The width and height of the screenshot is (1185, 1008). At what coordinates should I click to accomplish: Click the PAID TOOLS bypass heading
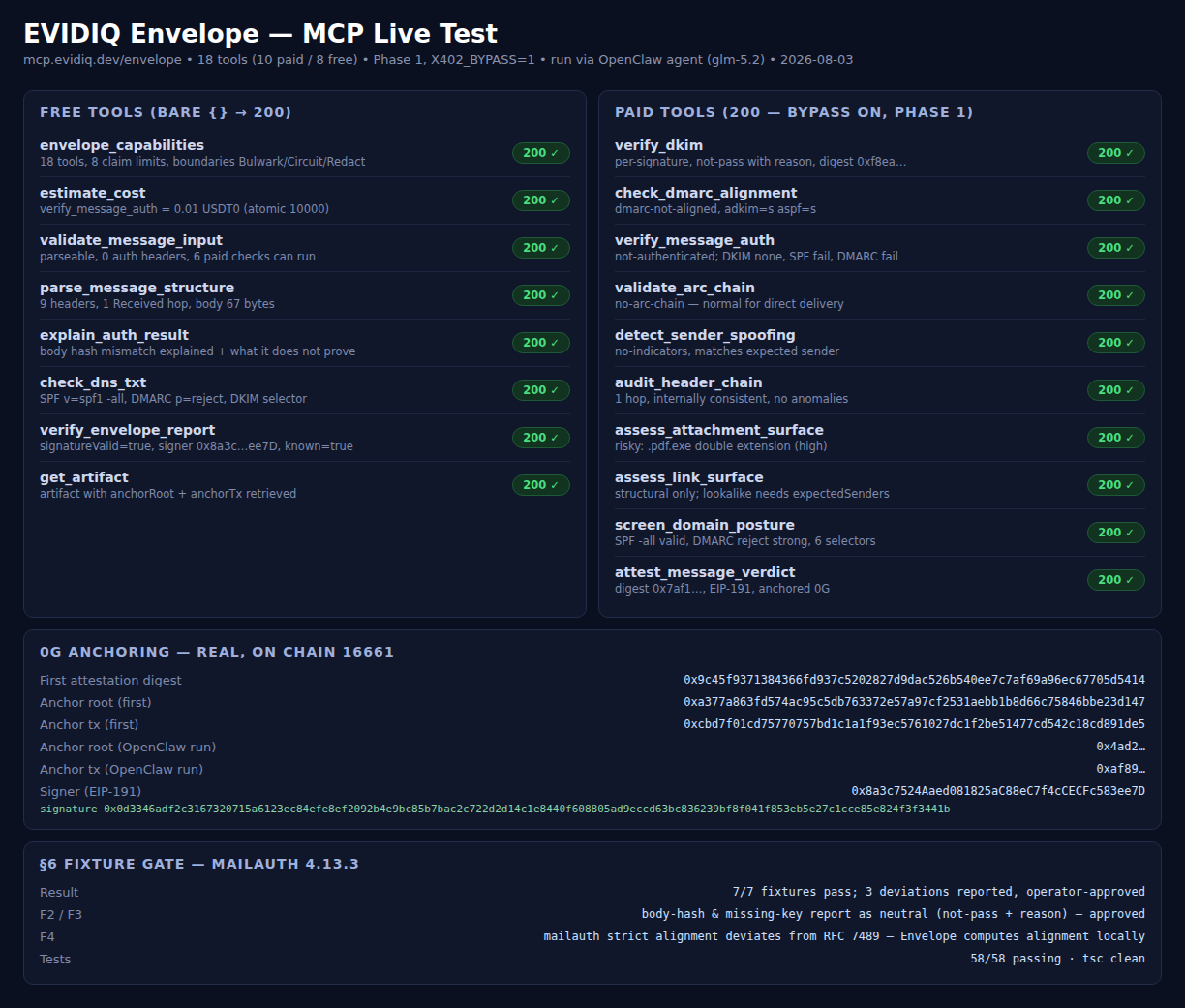point(794,112)
